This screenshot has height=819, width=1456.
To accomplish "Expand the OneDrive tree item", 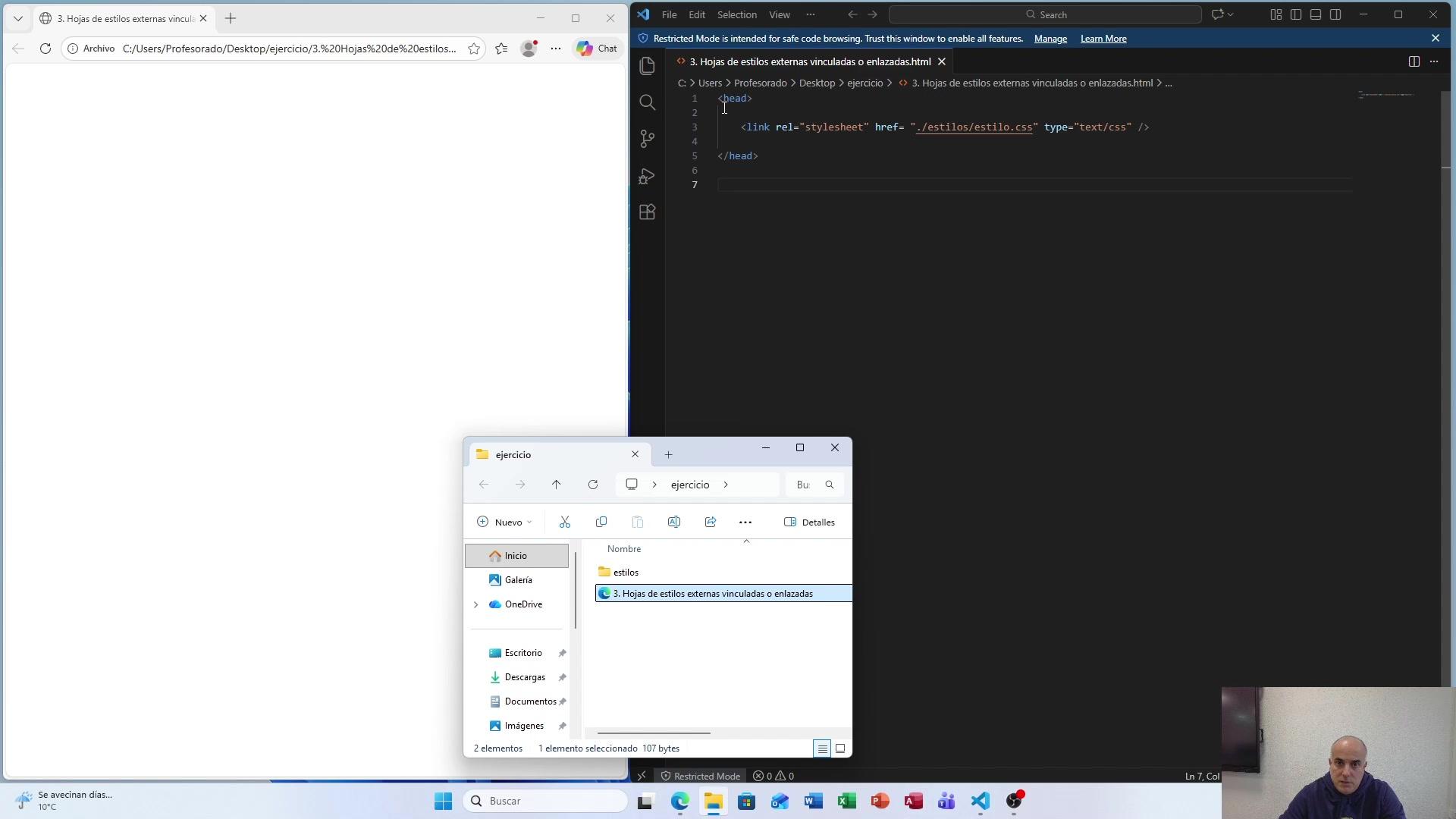I will pyautogui.click(x=476, y=604).
